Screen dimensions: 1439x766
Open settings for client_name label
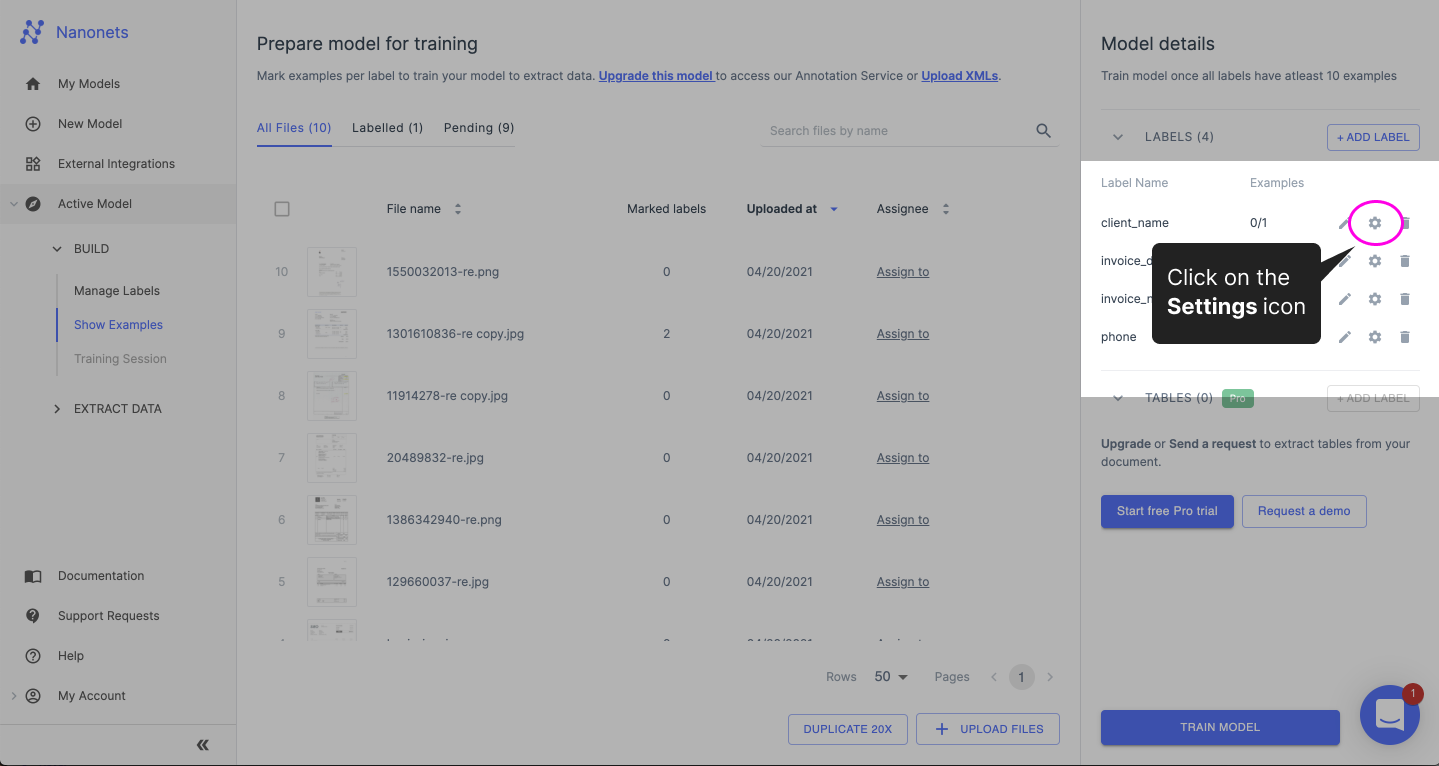(1375, 223)
